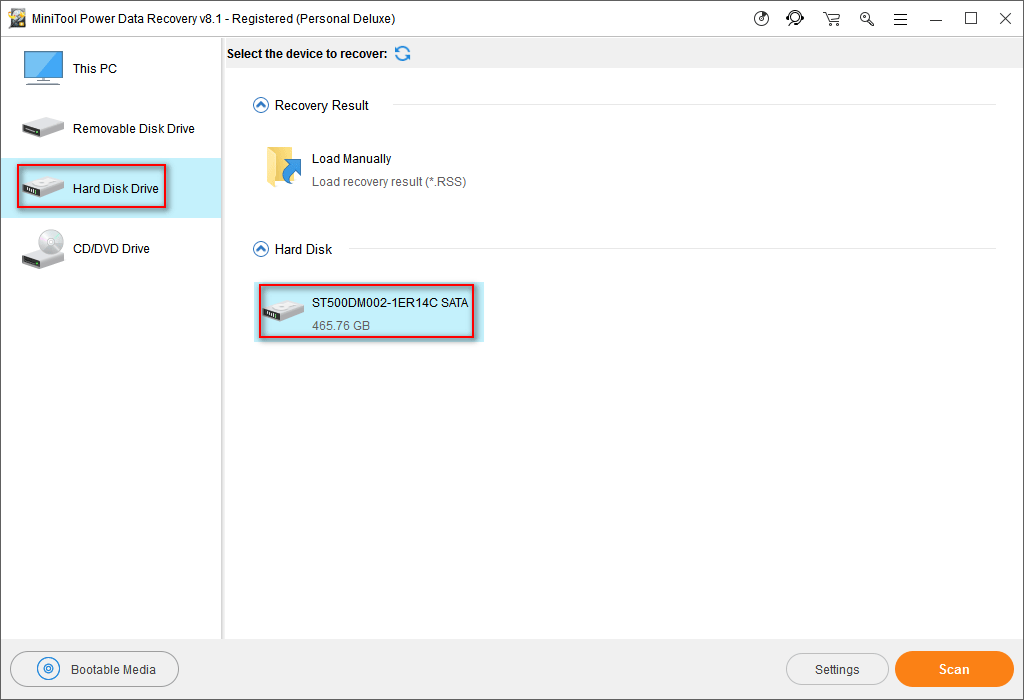Maximize the MiniTool window

click(x=971, y=19)
